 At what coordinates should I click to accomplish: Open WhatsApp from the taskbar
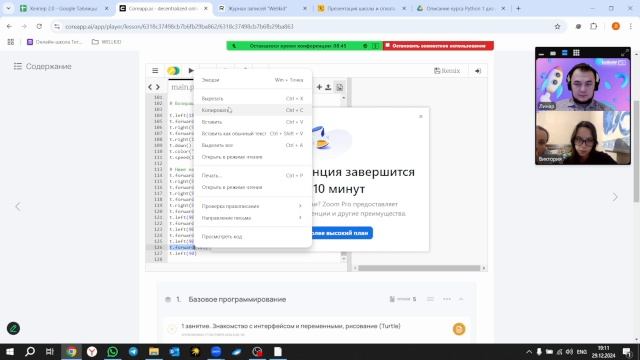pyautogui.click(x=112, y=351)
